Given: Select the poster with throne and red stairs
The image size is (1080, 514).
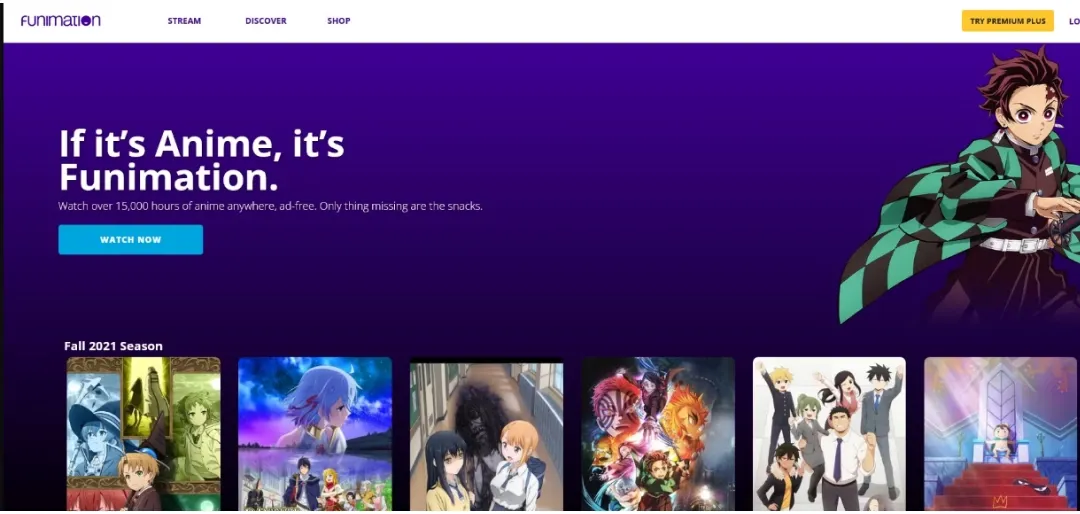Looking at the screenshot, I should pyautogui.click(x=1001, y=434).
